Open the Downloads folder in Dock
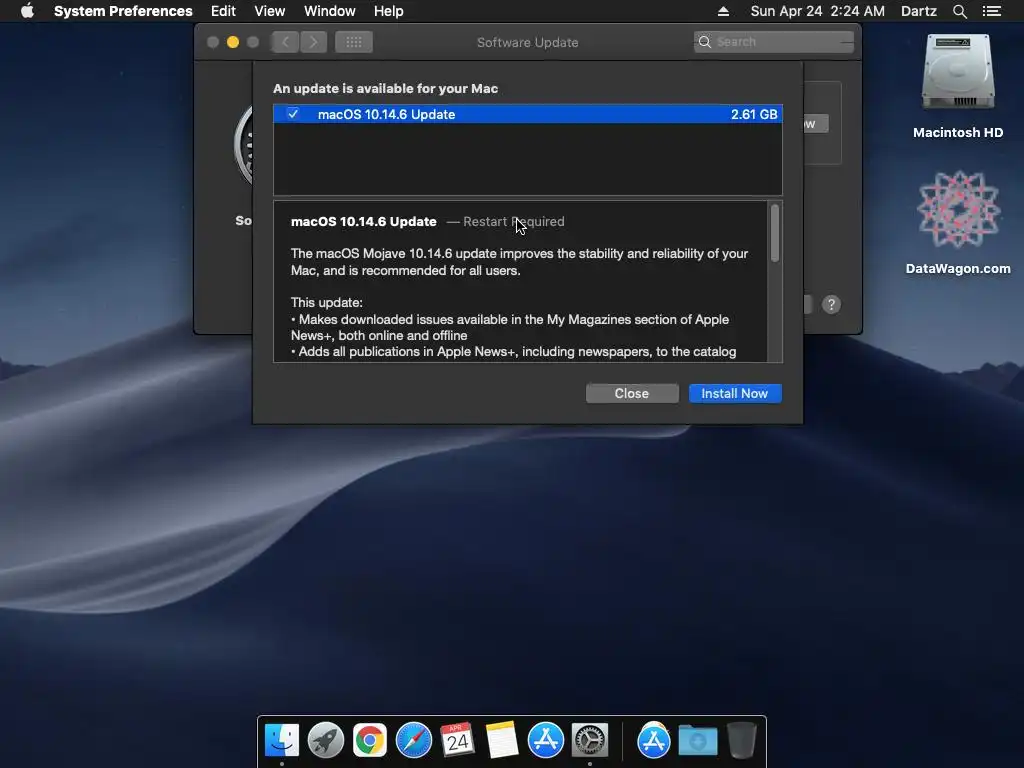The image size is (1024, 768). [x=697, y=741]
